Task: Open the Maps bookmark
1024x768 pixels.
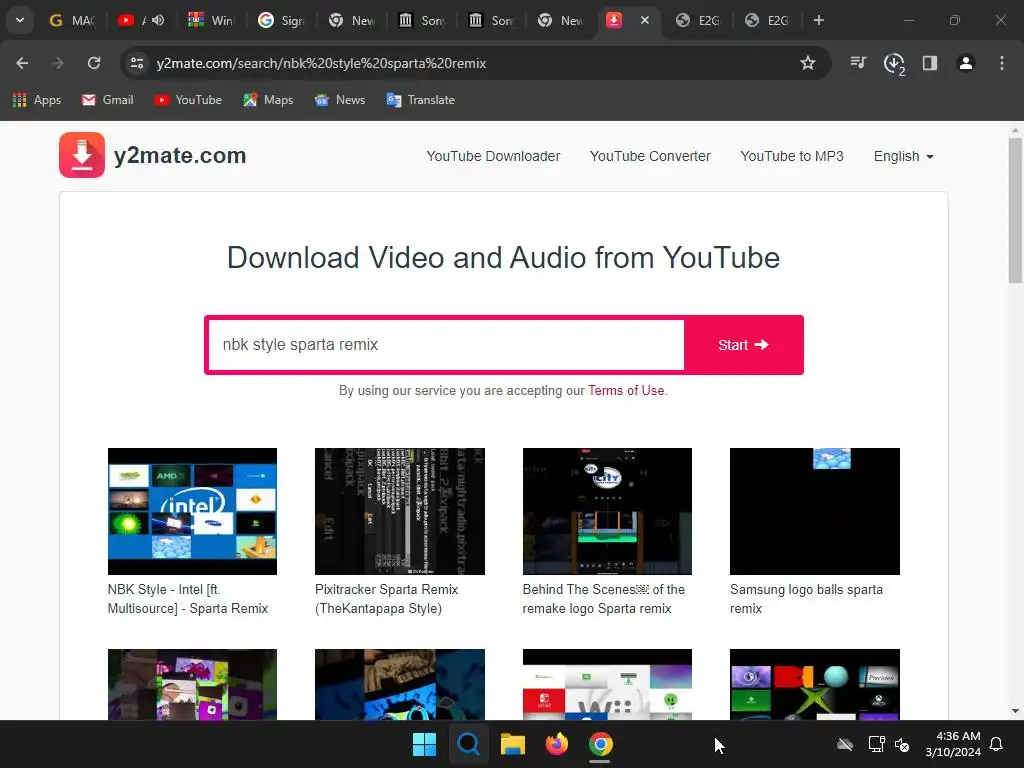Action: point(268,100)
